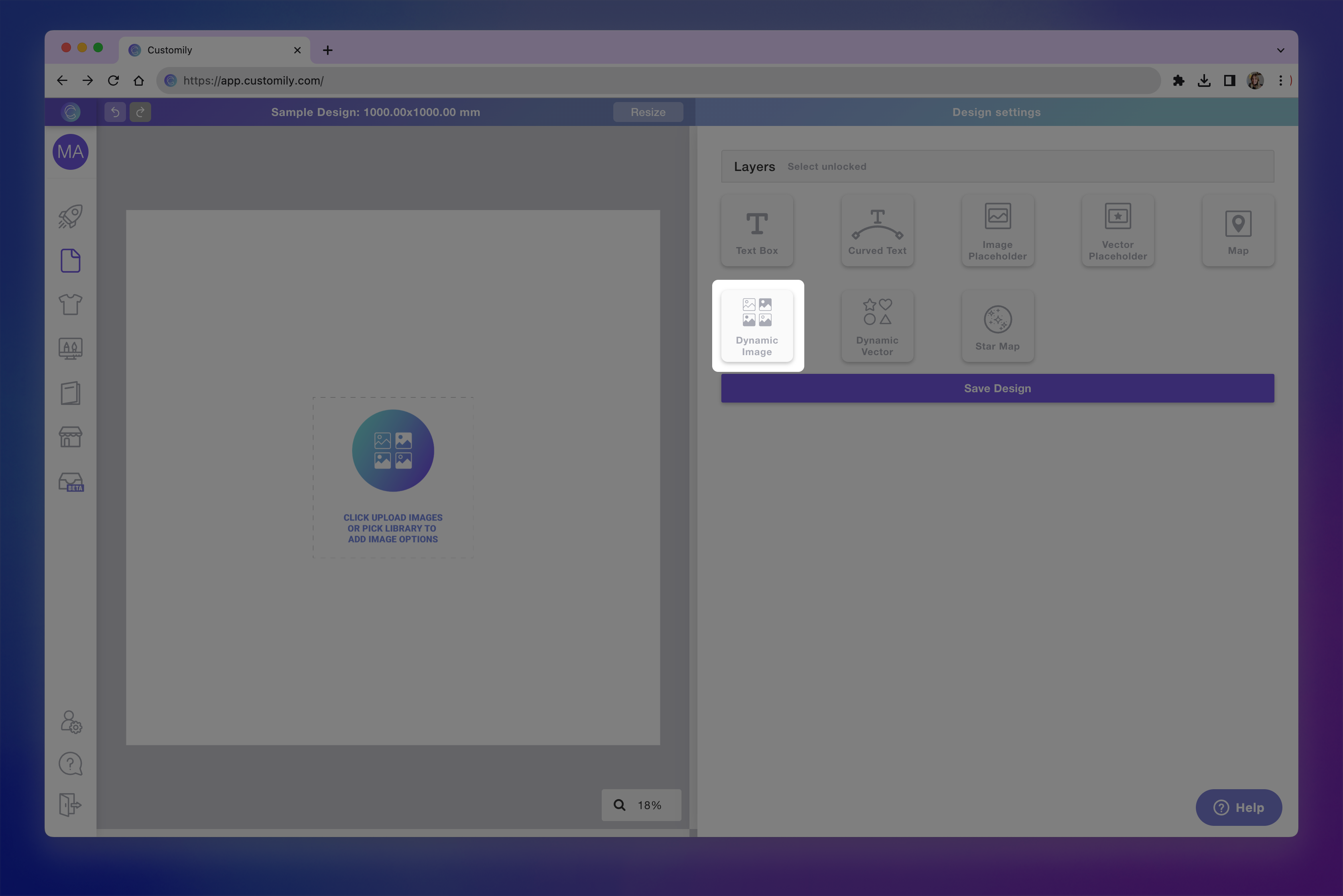Insert a Star Map element

click(997, 326)
